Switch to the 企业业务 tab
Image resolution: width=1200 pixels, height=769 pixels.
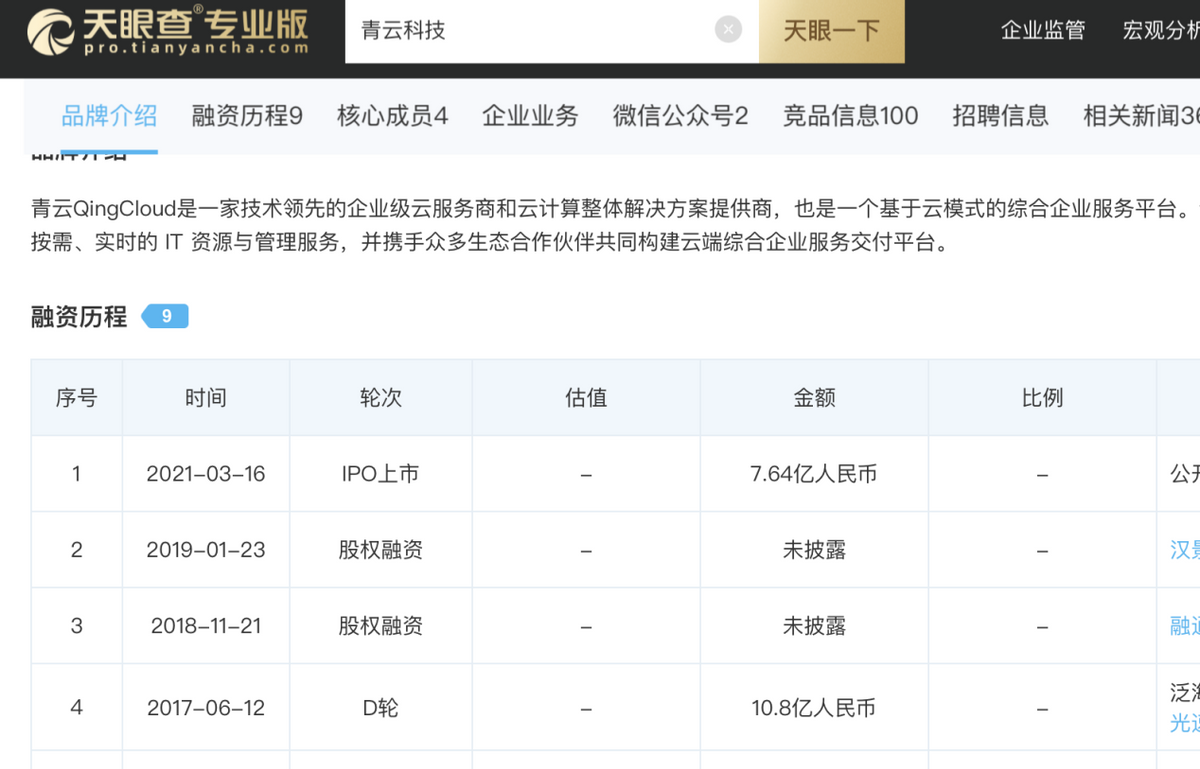tap(530, 116)
